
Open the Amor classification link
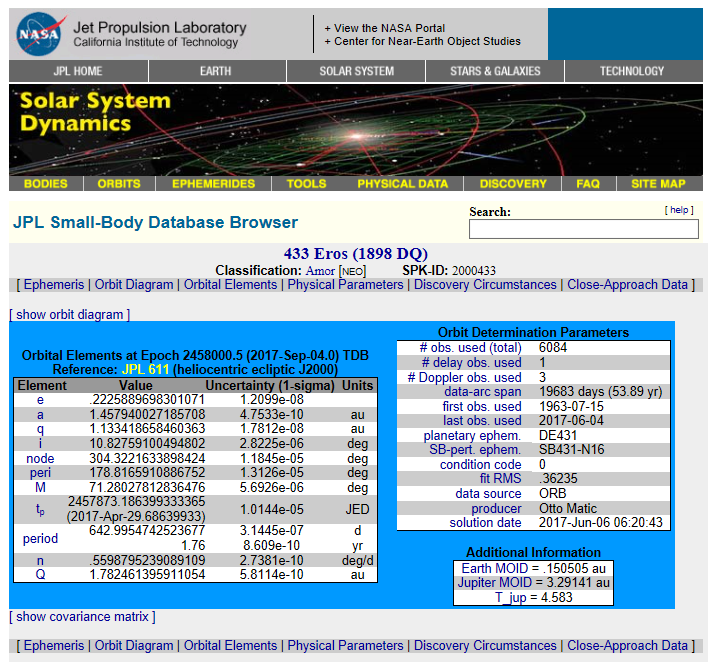(320, 271)
